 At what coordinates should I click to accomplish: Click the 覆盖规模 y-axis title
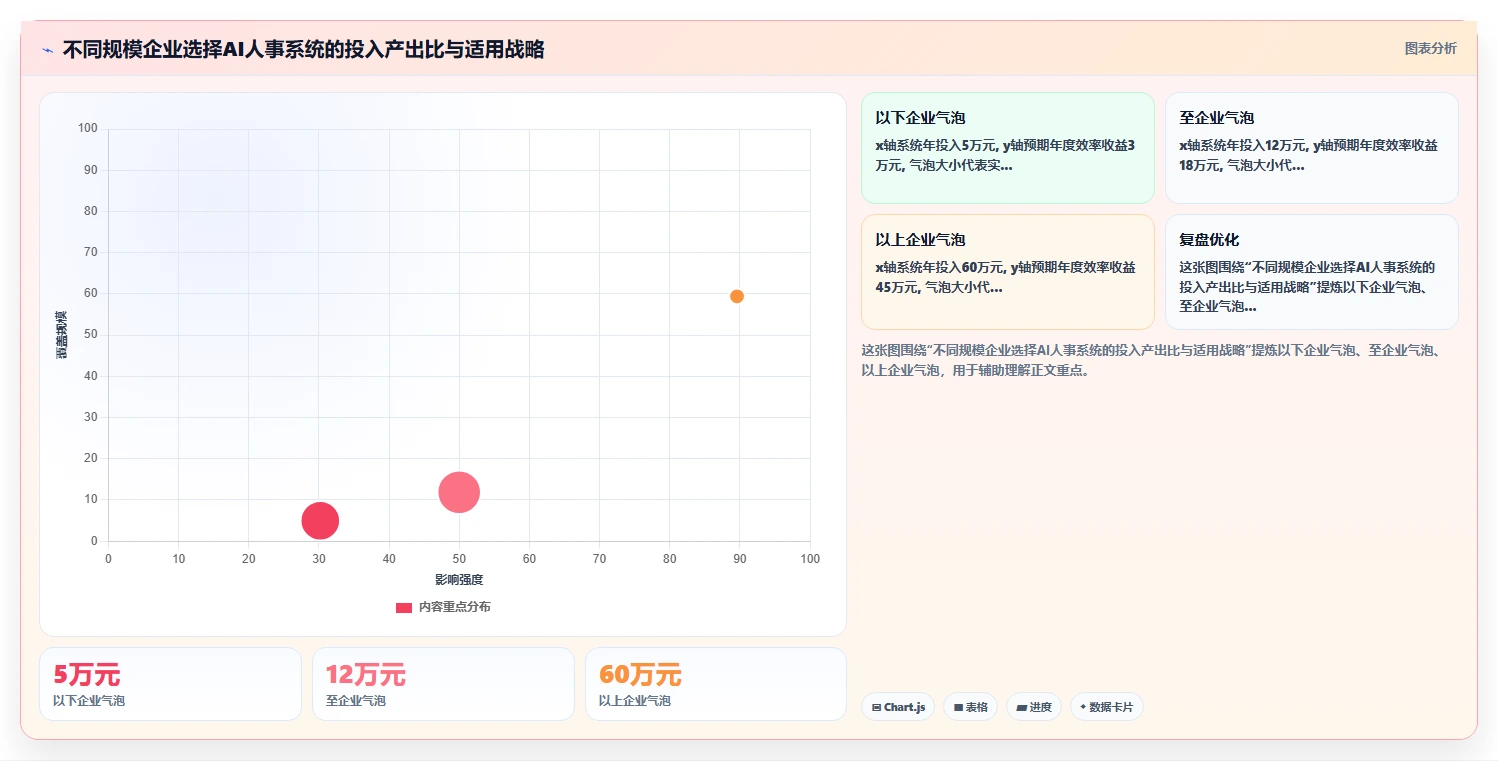[61, 335]
